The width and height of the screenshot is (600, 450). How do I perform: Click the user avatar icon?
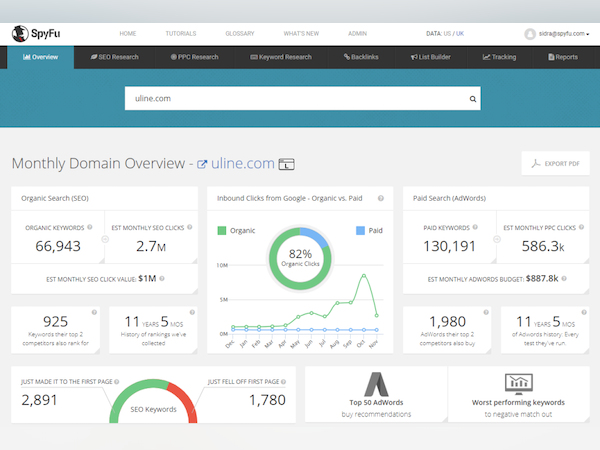point(530,34)
